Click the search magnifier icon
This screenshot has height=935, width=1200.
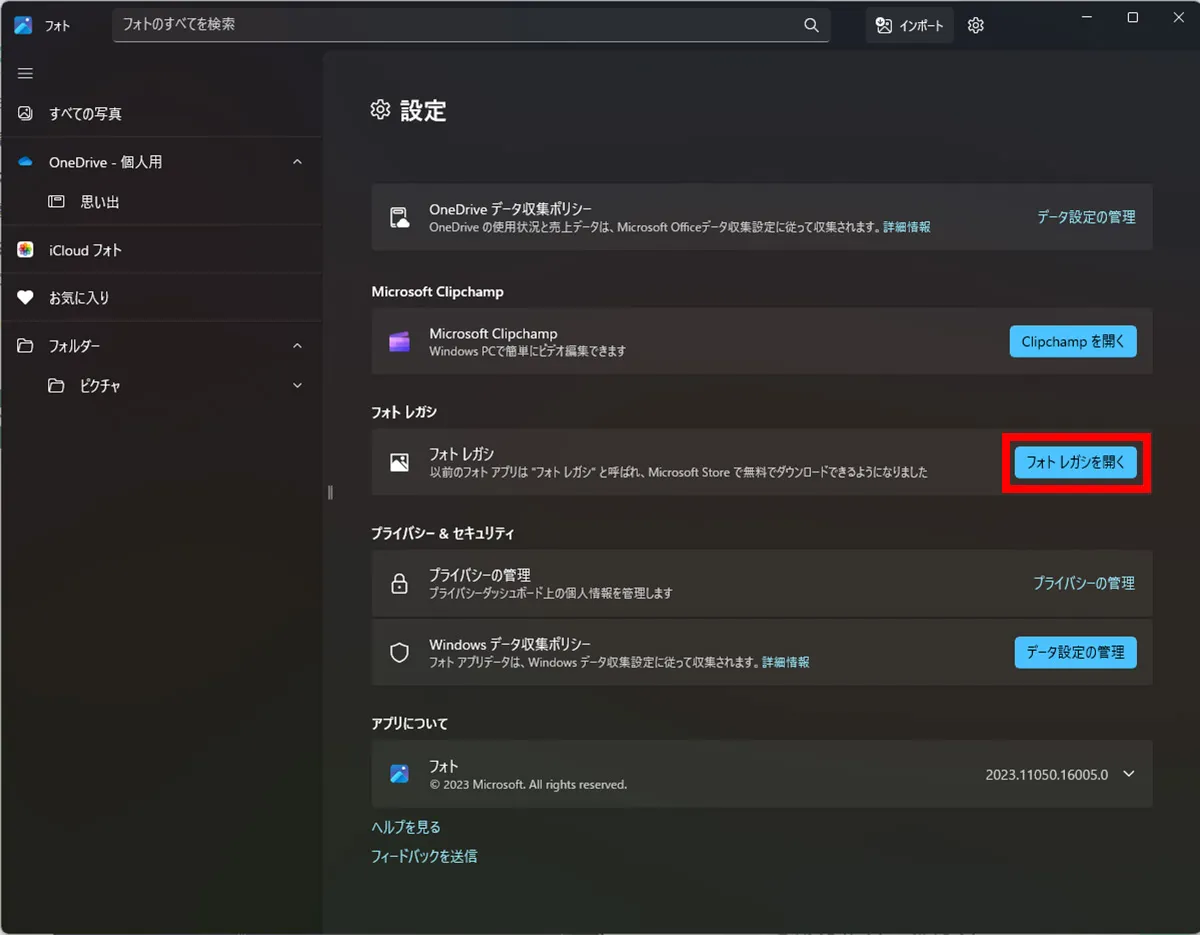tap(810, 25)
